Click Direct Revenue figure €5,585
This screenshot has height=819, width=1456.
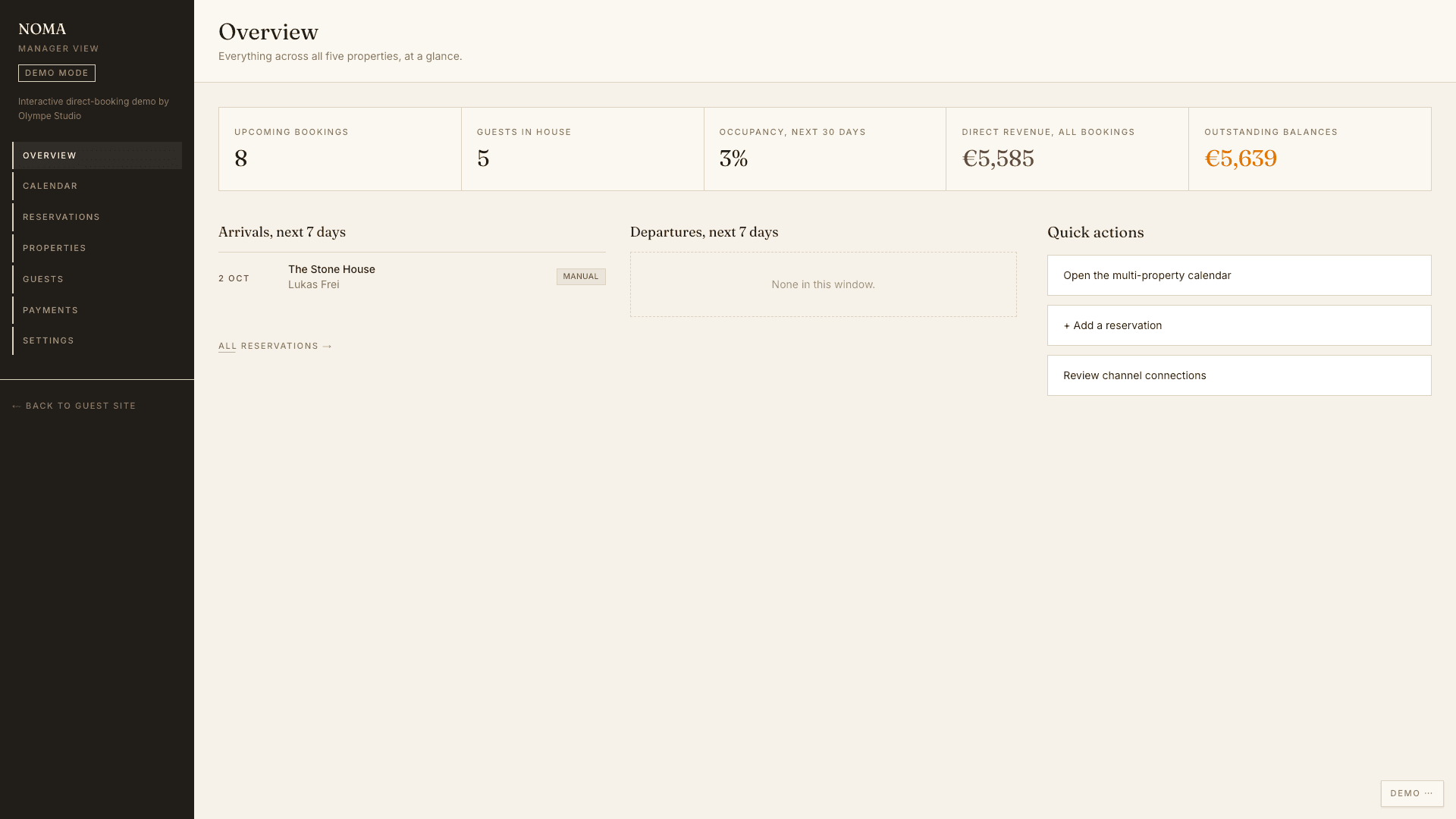coord(998,158)
